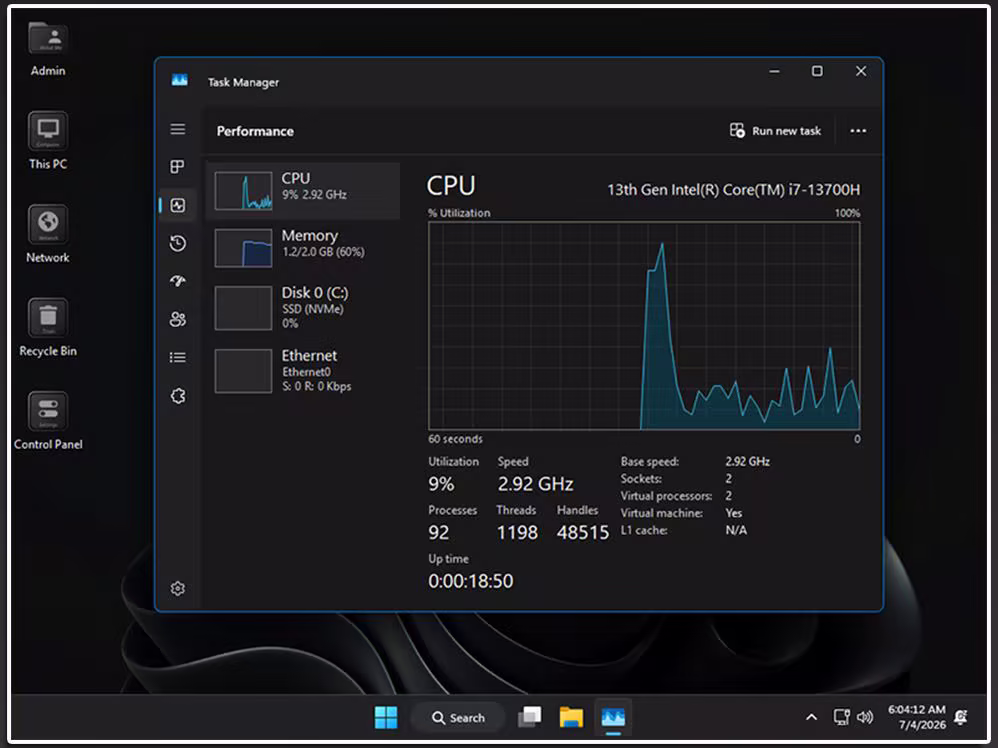Click the Ethernet mini graph thumbnail

tap(243, 370)
